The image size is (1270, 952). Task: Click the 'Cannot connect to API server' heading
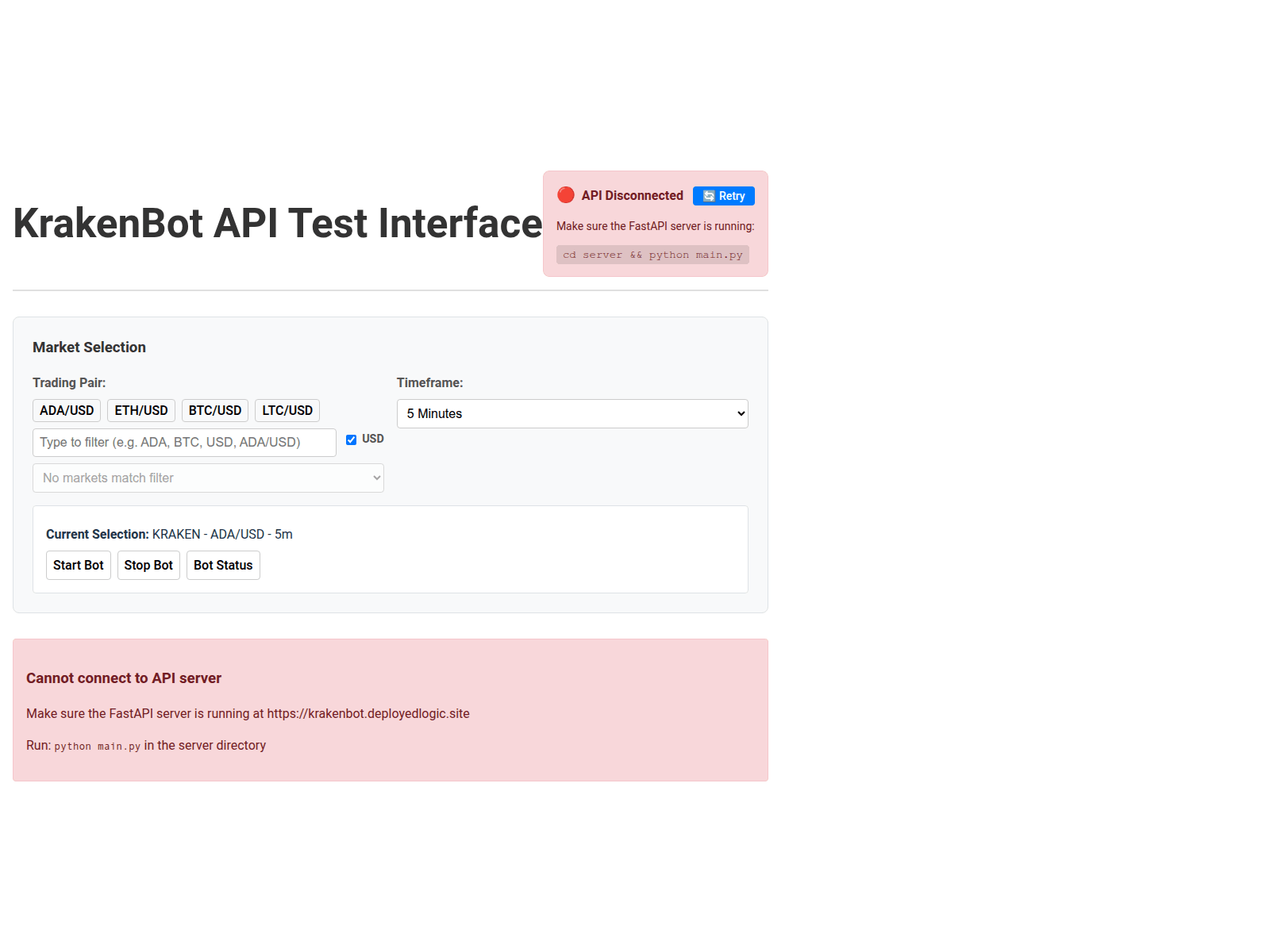coord(124,678)
